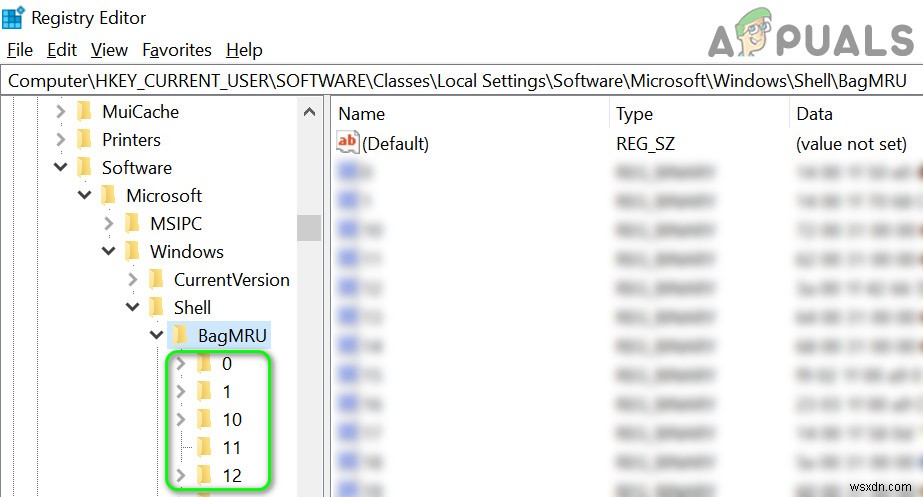Select the Microsoft folder icon
The width and height of the screenshot is (923, 497).
click(108, 195)
